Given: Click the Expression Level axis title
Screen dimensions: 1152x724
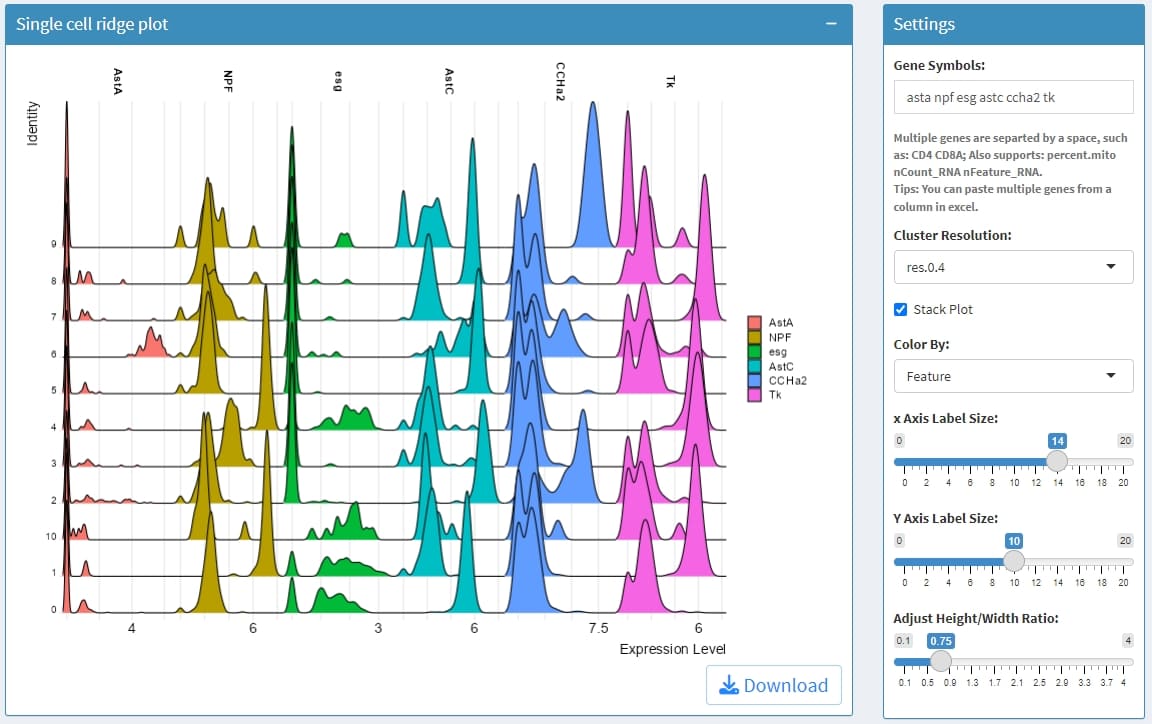Looking at the screenshot, I should (672, 649).
